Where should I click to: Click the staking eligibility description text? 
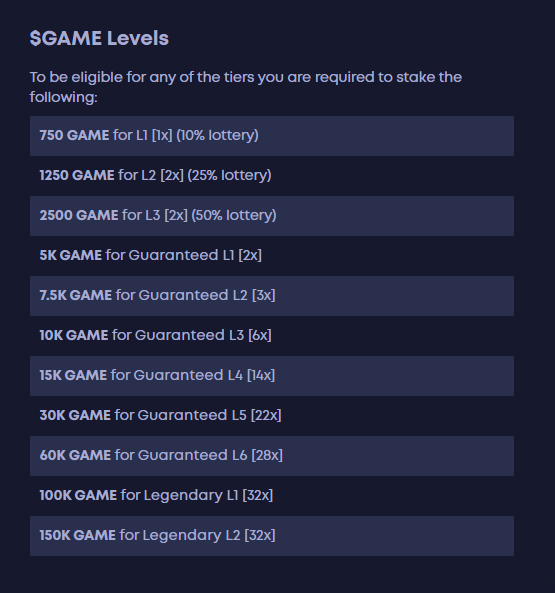click(246, 87)
